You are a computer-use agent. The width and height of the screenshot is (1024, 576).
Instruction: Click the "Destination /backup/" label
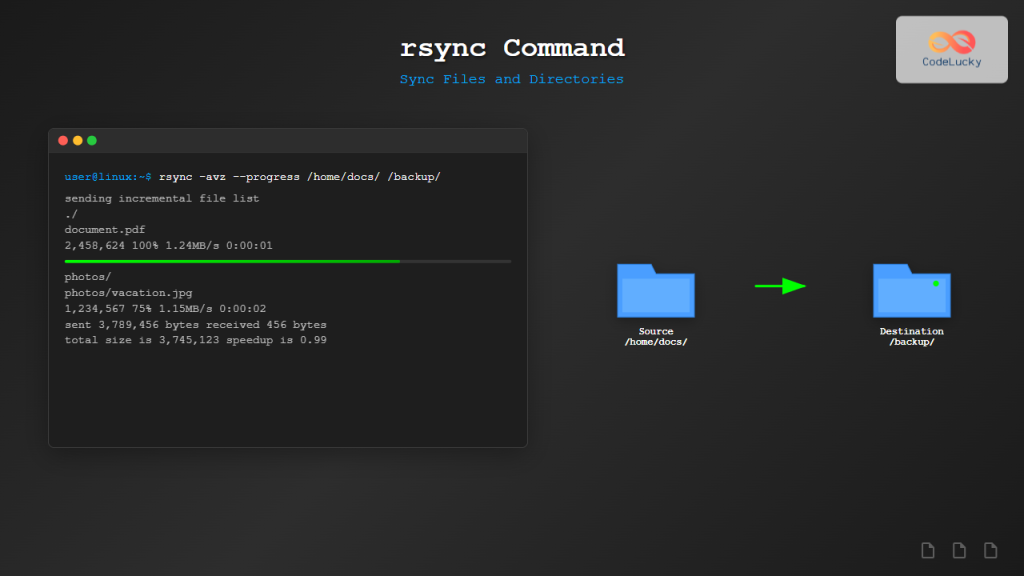pyautogui.click(x=911, y=336)
